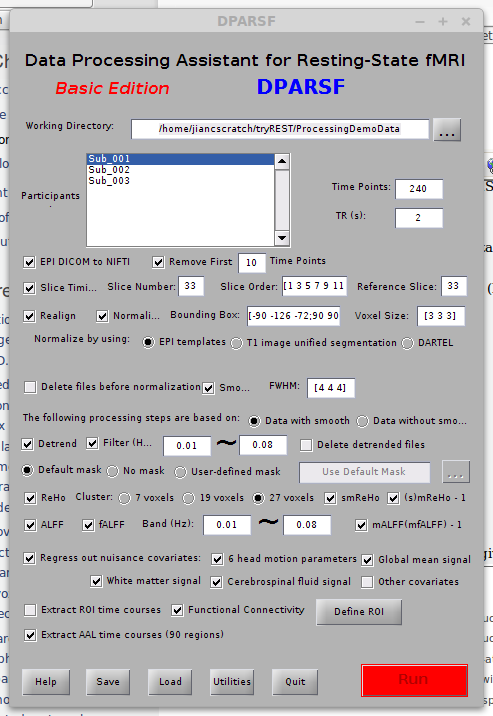
Task: Toggle Functional Connectivity checkbox
Action: tap(177, 610)
